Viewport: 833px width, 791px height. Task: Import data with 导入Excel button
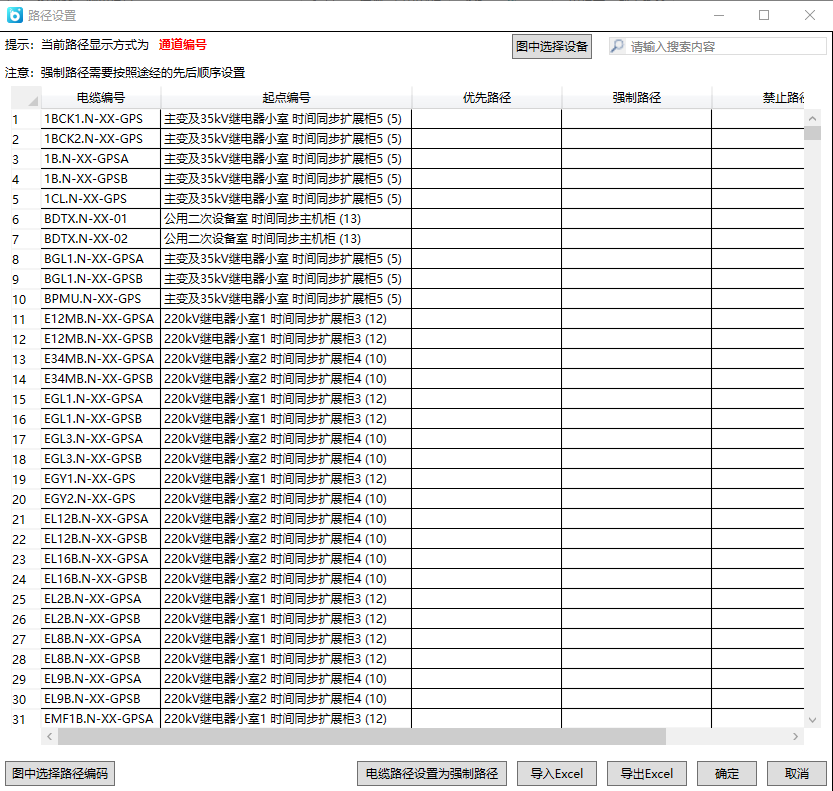(x=557, y=773)
